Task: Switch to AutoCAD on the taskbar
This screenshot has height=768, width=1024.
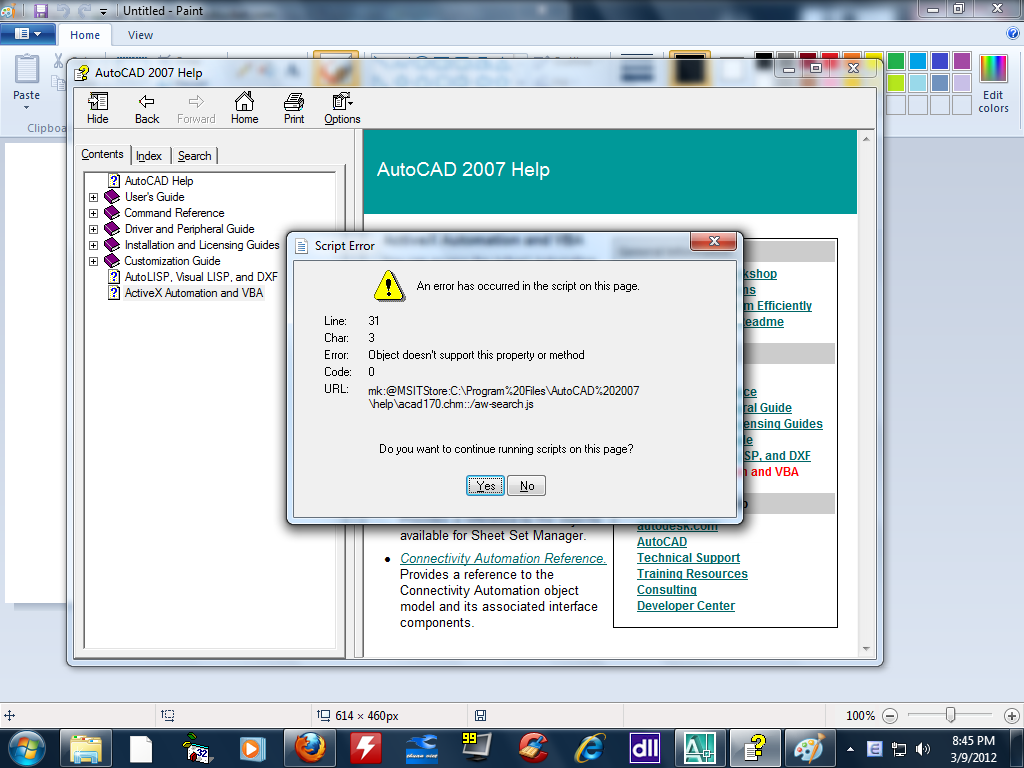Action: (699, 748)
